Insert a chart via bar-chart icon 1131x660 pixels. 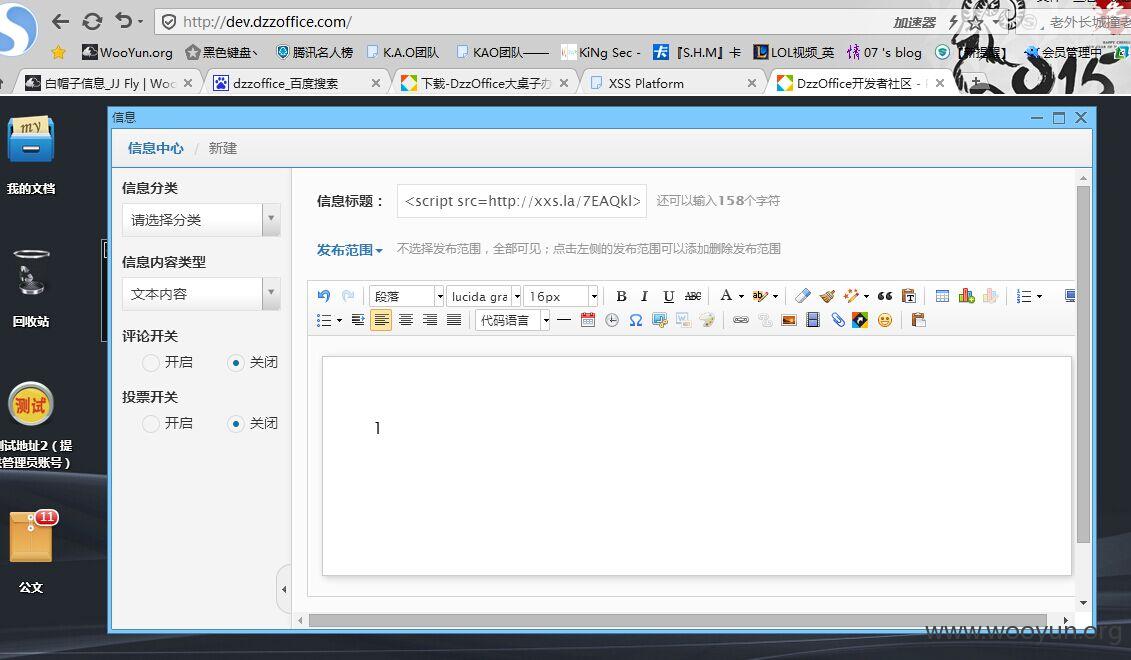point(967,296)
